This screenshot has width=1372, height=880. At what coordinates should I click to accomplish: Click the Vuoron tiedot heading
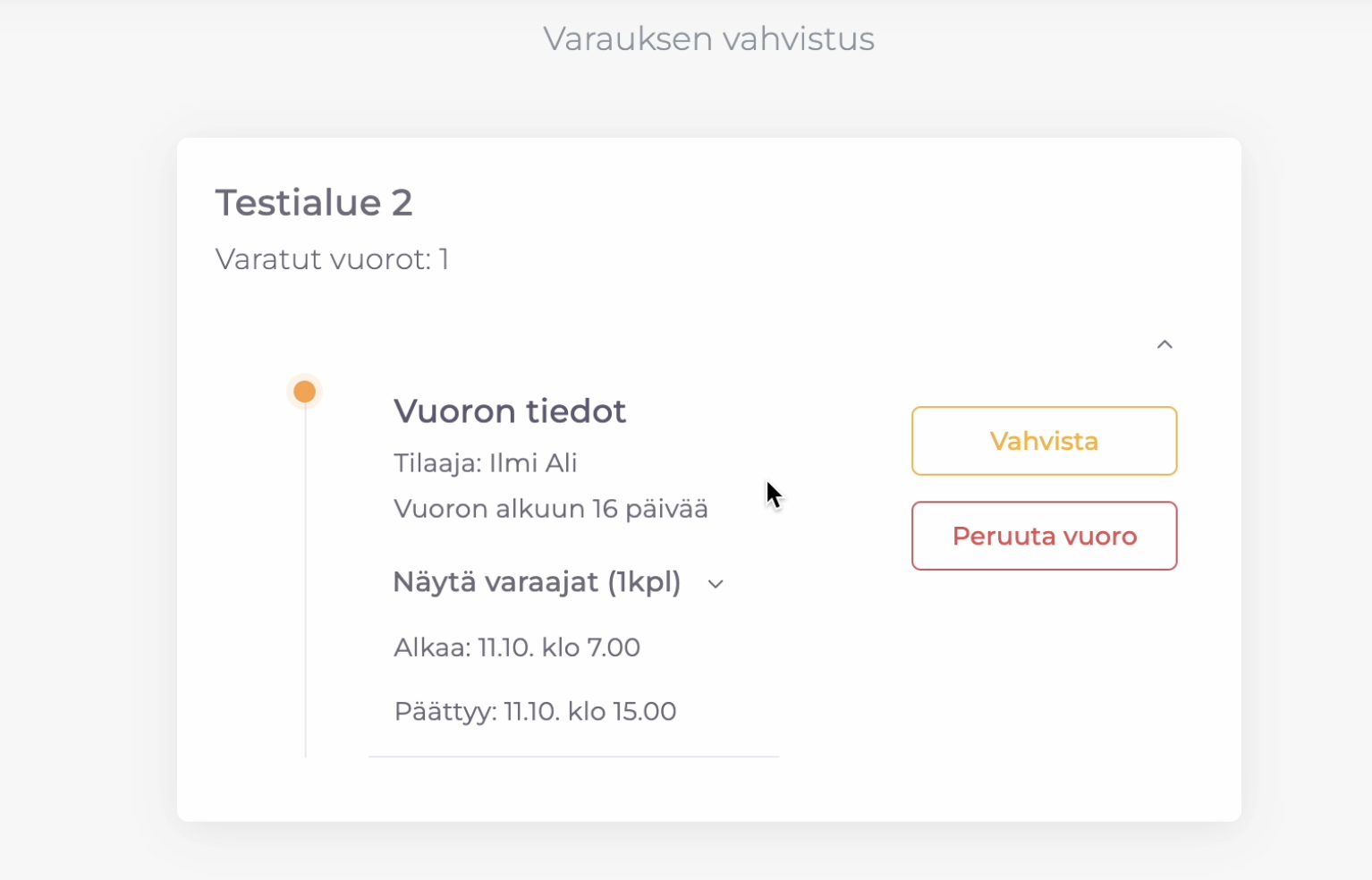pyautogui.click(x=510, y=411)
